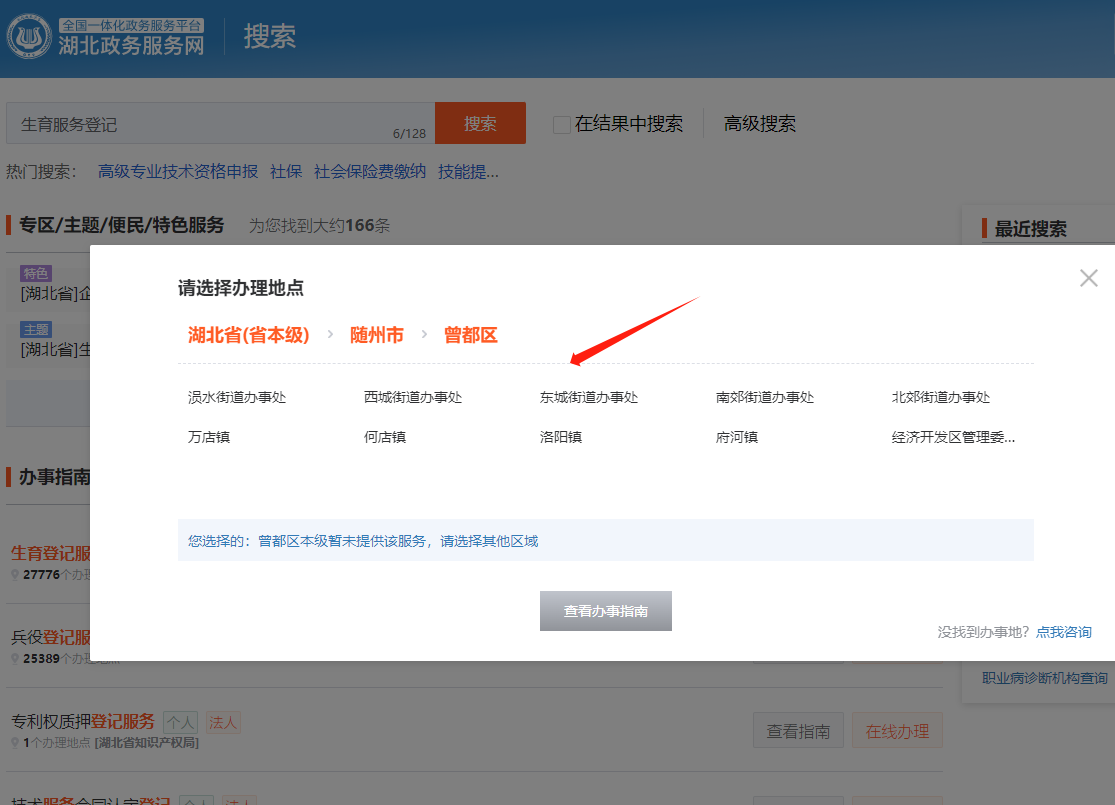Screen dimensions: 1115x805
Task: Open 高级搜索 advanced search
Action: pos(760,124)
